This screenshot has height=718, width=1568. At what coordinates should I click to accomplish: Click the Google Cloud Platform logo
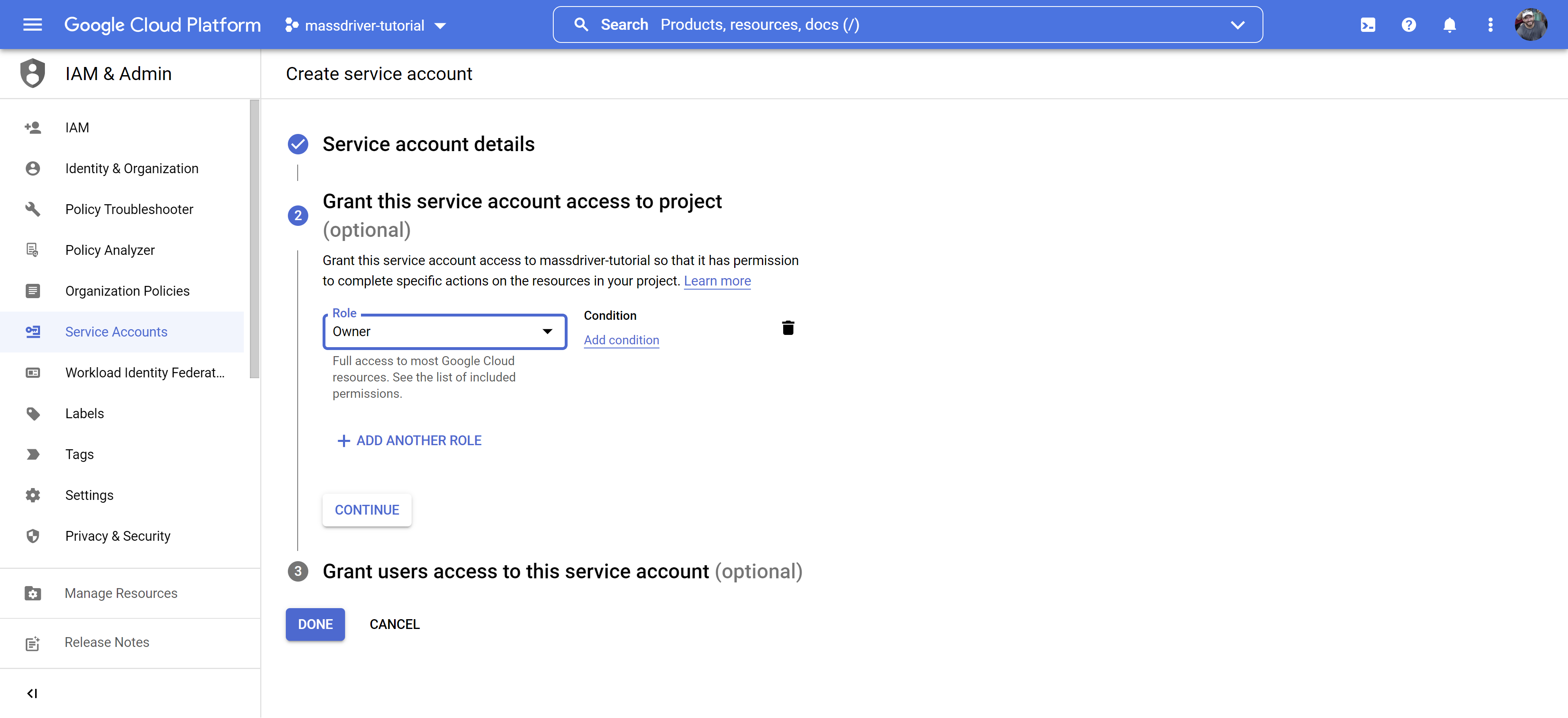pyautogui.click(x=163, y=25)
